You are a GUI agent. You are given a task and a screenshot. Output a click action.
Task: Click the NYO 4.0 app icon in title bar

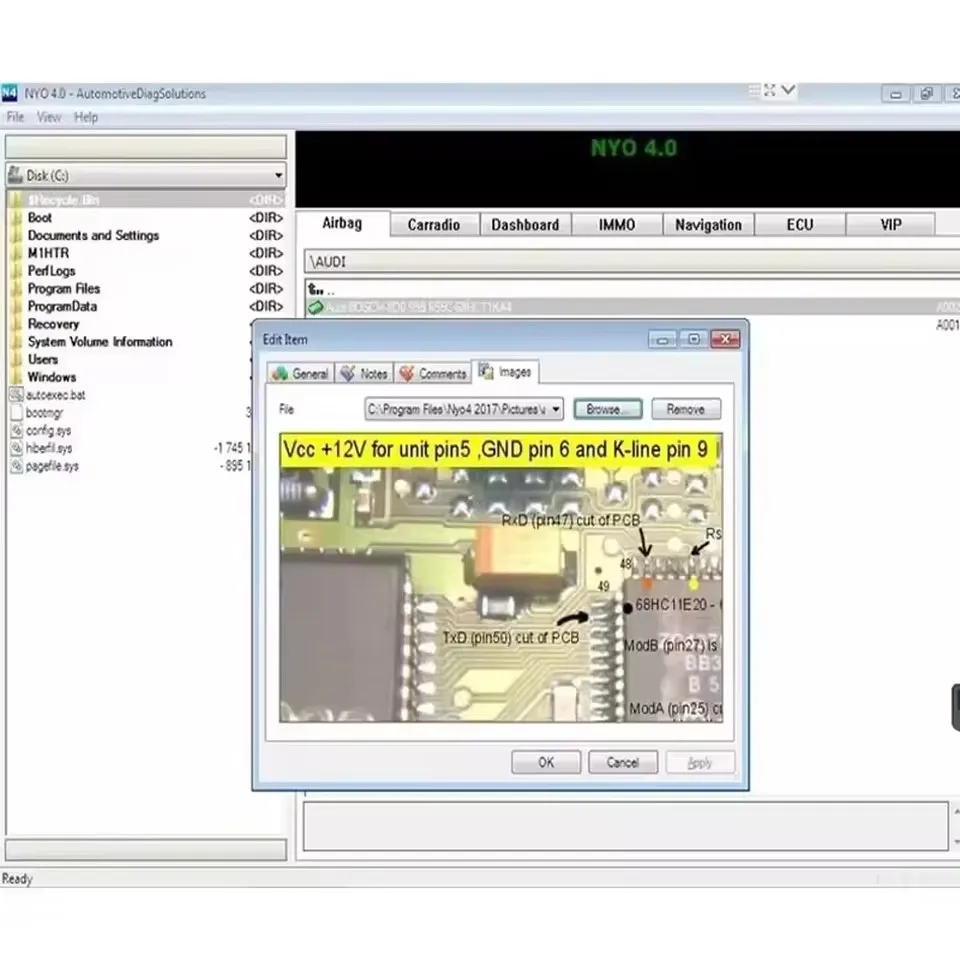tap(10, 93)
